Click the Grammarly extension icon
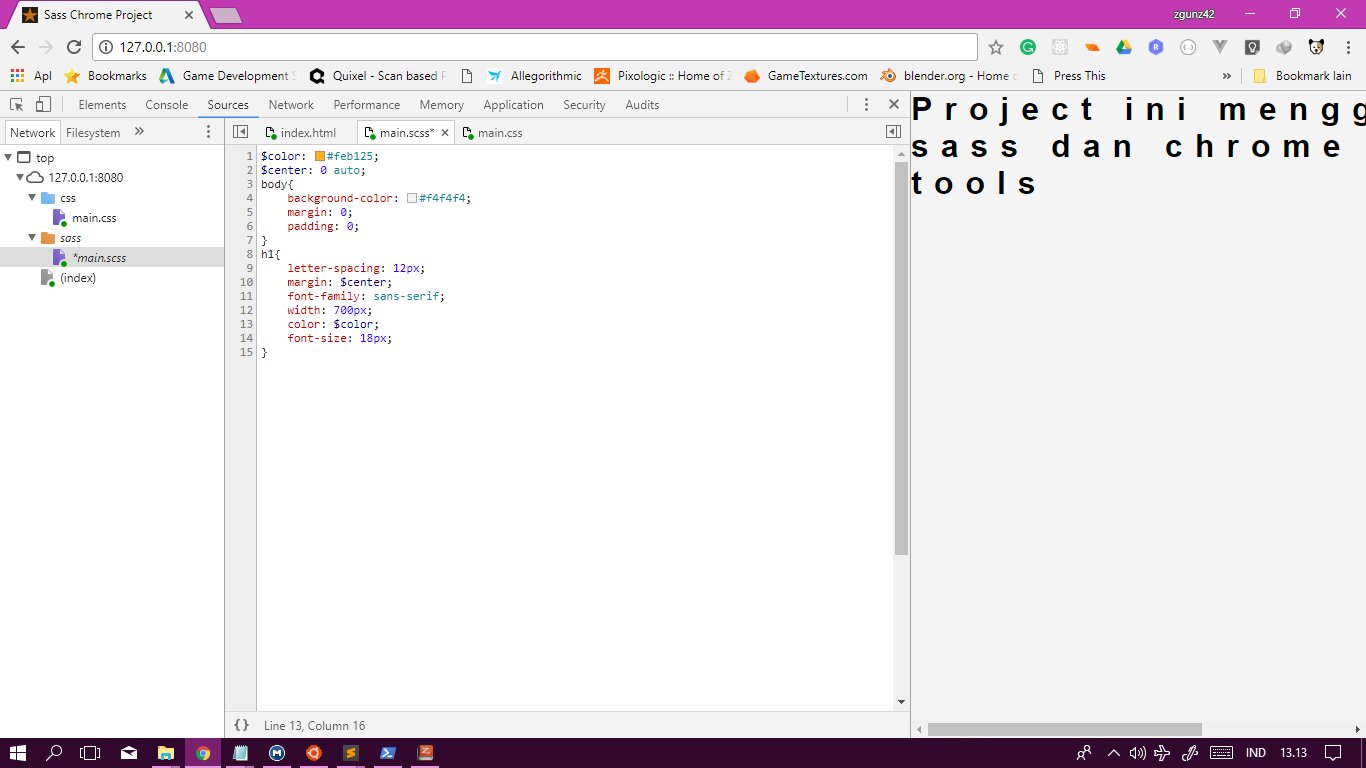This screenshot has height=768, width=1366. (x=1028, y=47)
